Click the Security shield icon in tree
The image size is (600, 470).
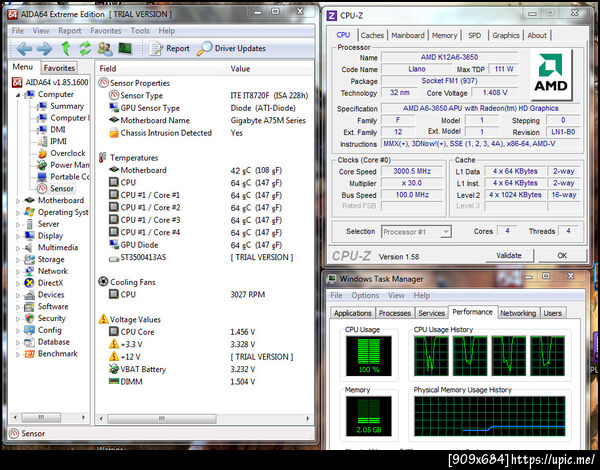coord(29,318)
